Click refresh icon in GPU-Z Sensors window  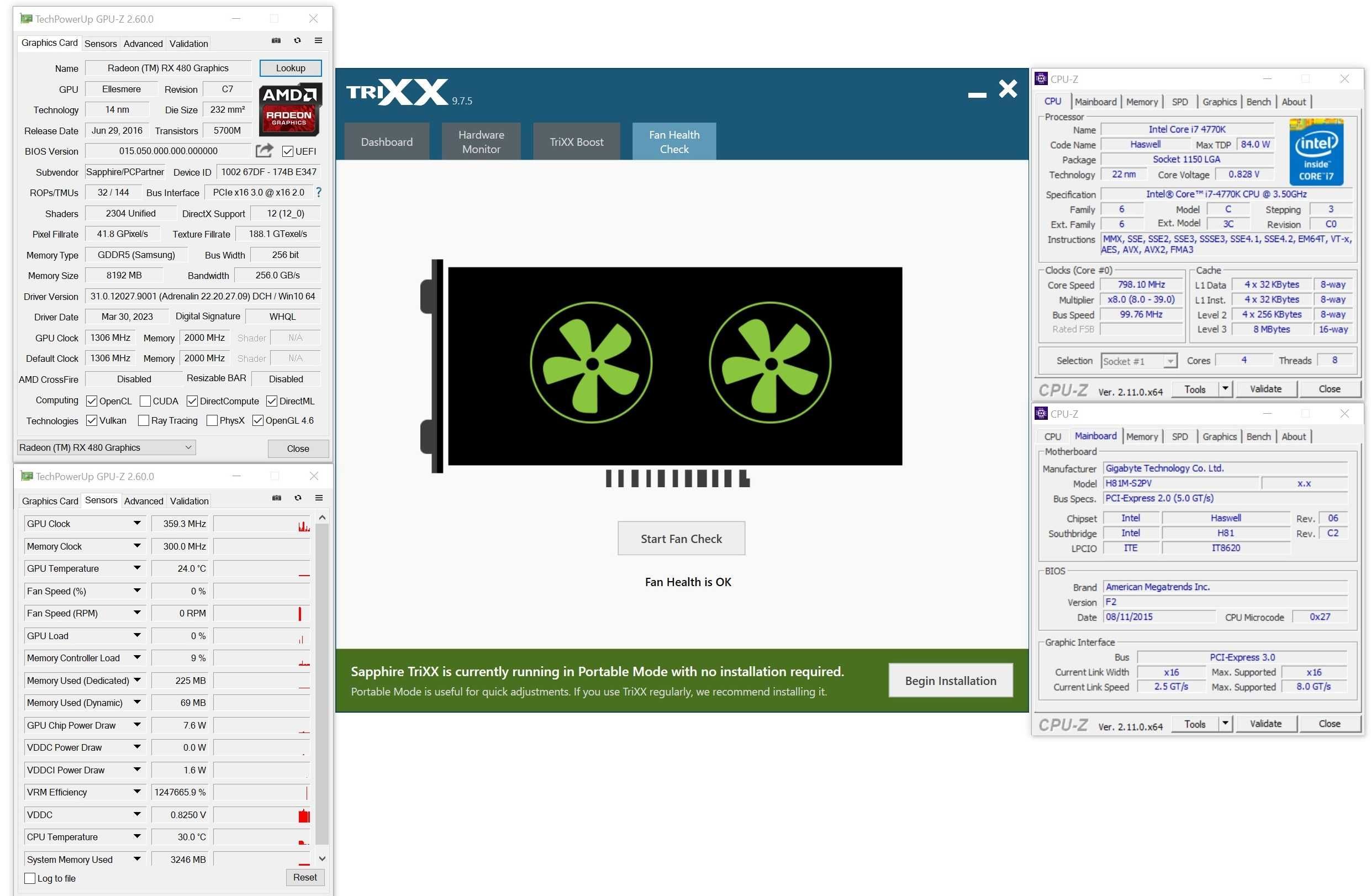pos(298,498)
